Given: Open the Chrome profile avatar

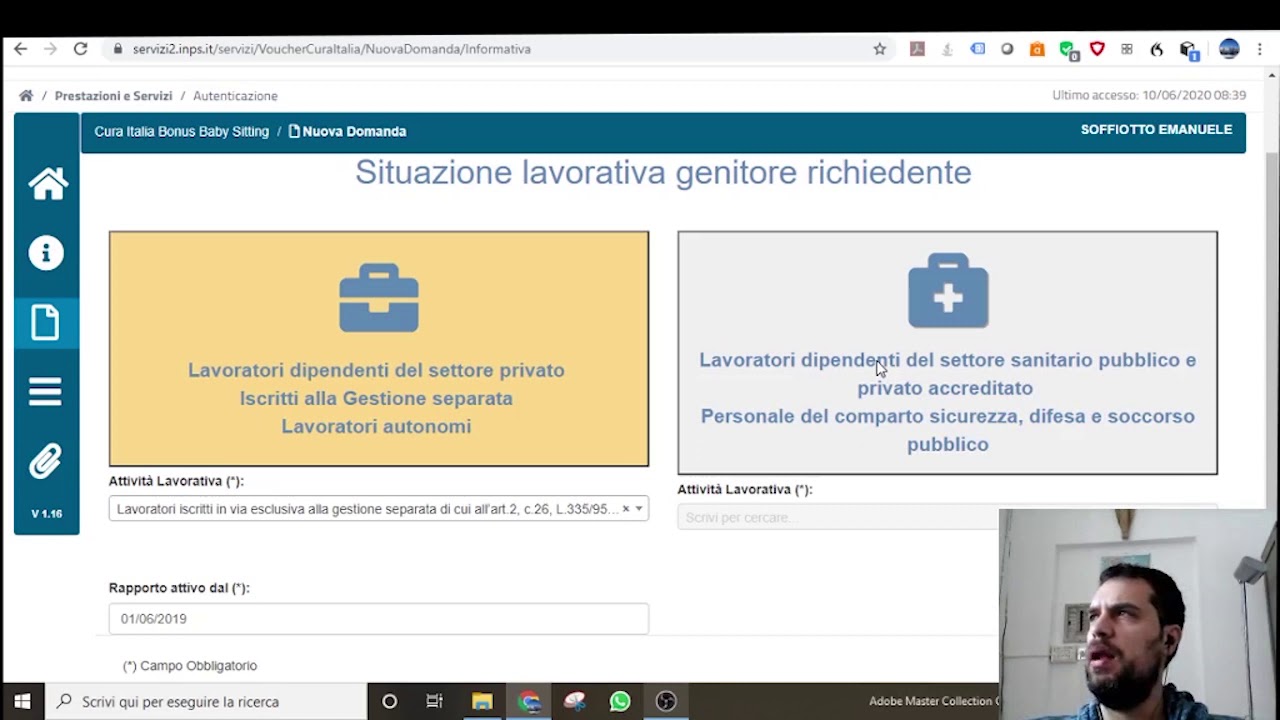Looking at the screenshot, I should (x=1229, y=49).
